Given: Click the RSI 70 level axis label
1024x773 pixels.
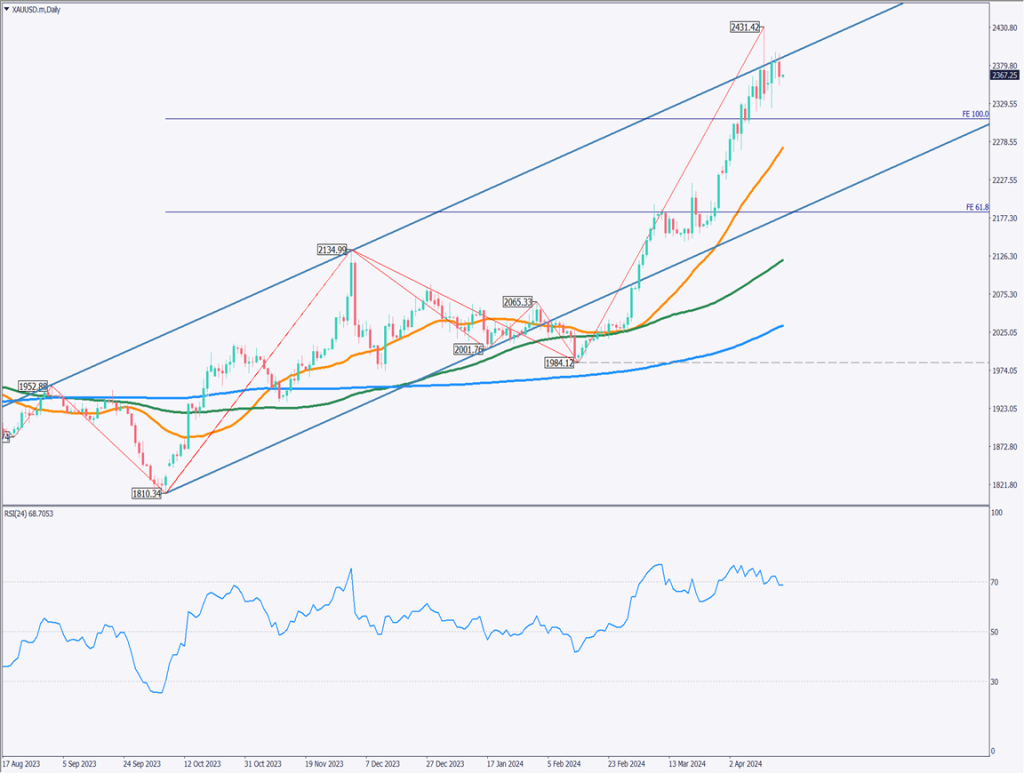Looking at the screenshot, I should click(996, 581).
